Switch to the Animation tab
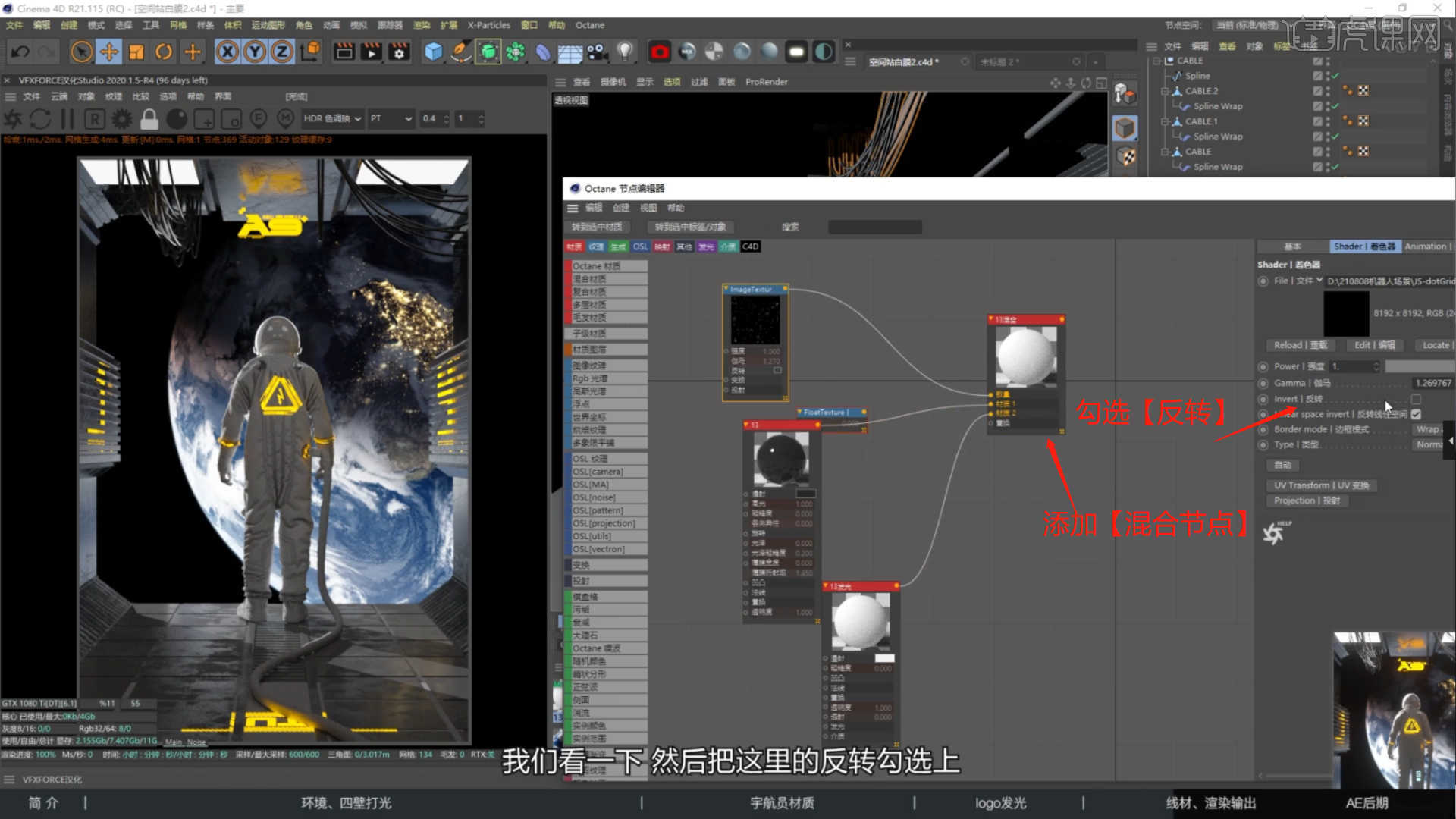The height and width of the screenshot is (819, 1456). pyautogui.click(x=1426, y=246)
